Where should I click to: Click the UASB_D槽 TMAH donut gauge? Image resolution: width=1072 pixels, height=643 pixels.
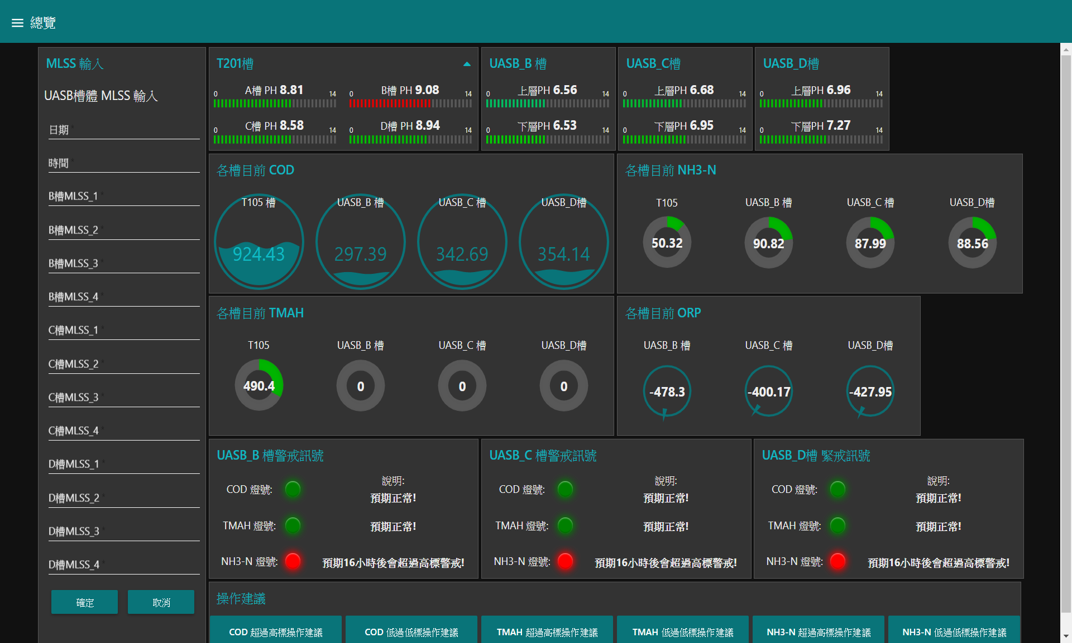click(x=564, y=385)
